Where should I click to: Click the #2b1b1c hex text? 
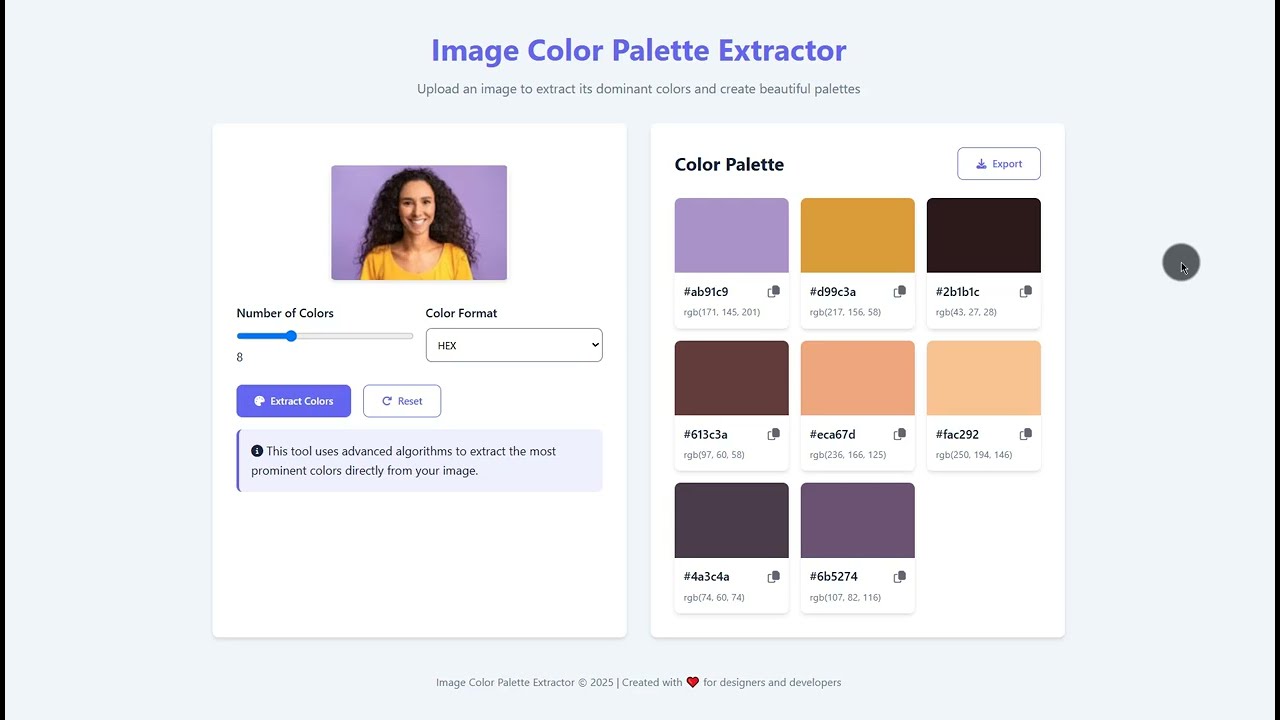click(x=958, y=292)
